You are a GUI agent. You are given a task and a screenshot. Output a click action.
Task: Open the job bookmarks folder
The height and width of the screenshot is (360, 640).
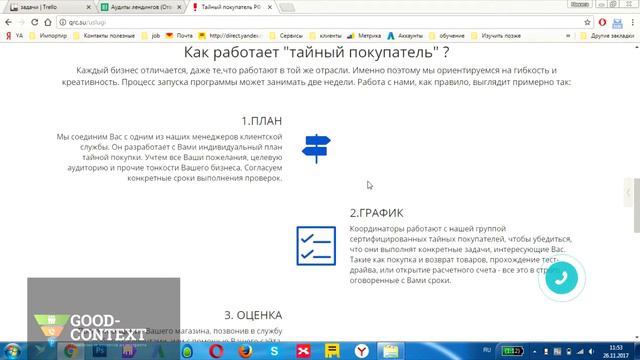[x=151, y=36]
